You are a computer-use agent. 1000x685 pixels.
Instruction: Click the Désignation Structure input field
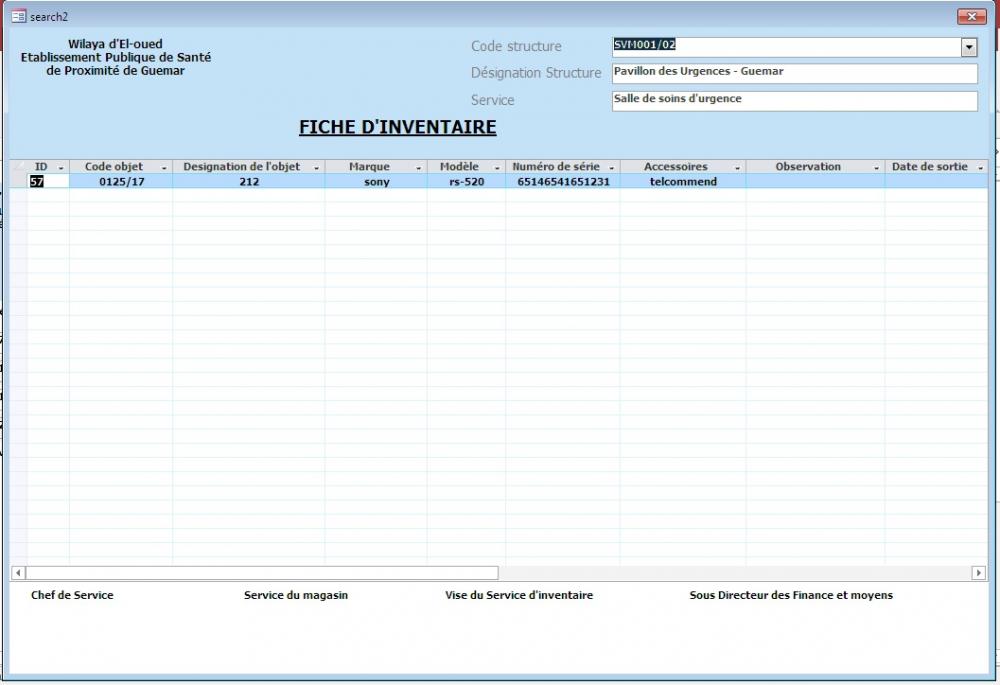click(795, 73)
